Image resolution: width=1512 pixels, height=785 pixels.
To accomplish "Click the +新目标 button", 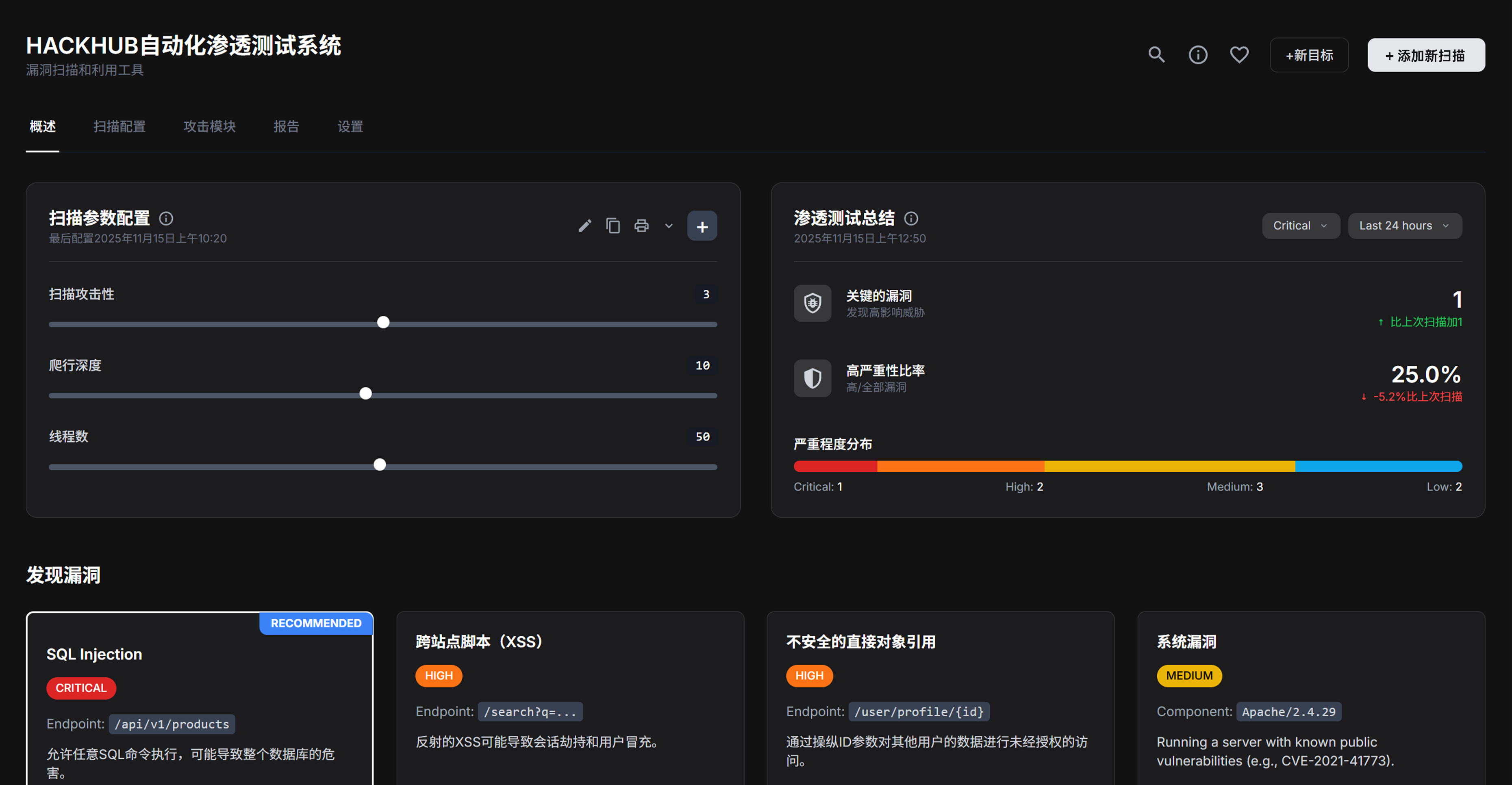I will 1309,54.
